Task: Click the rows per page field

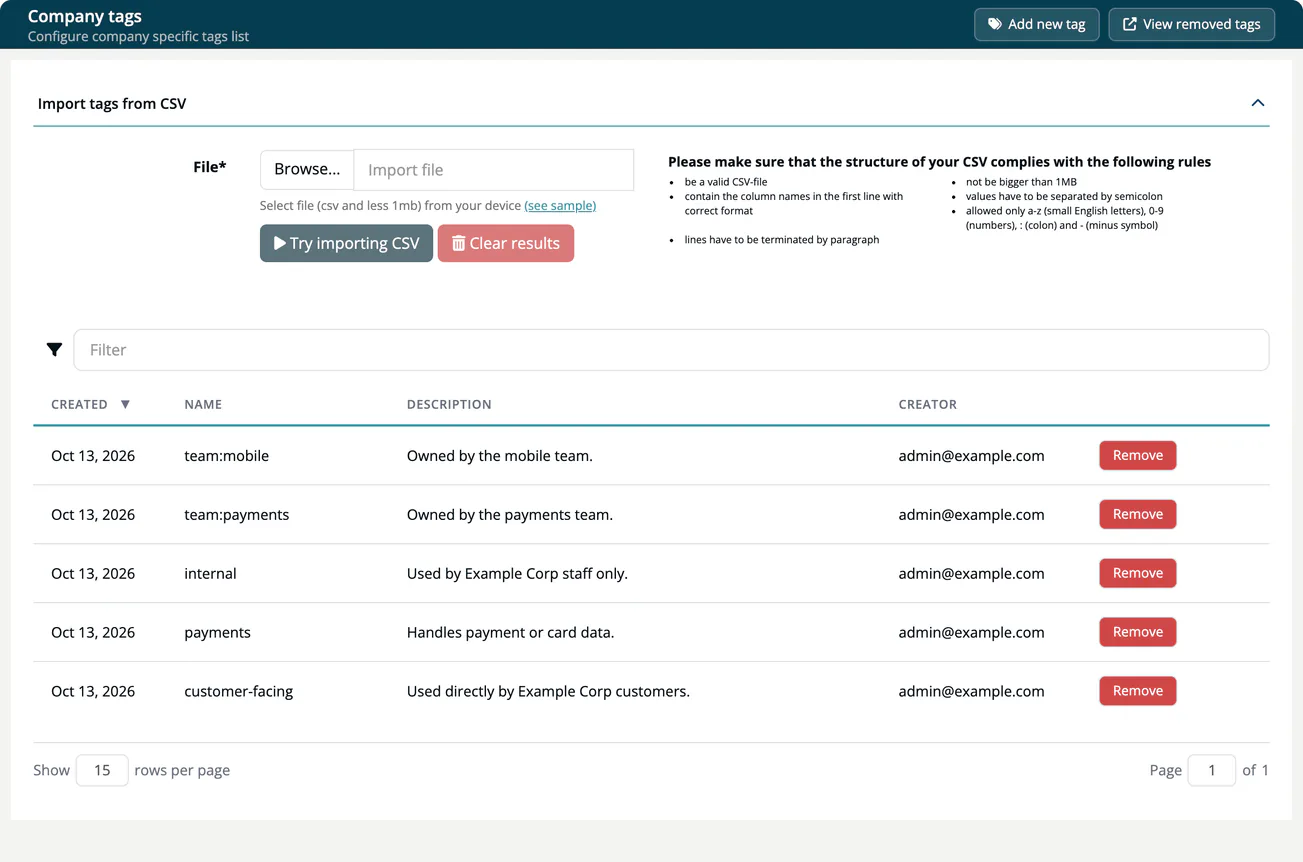Action: click(102, 770)
